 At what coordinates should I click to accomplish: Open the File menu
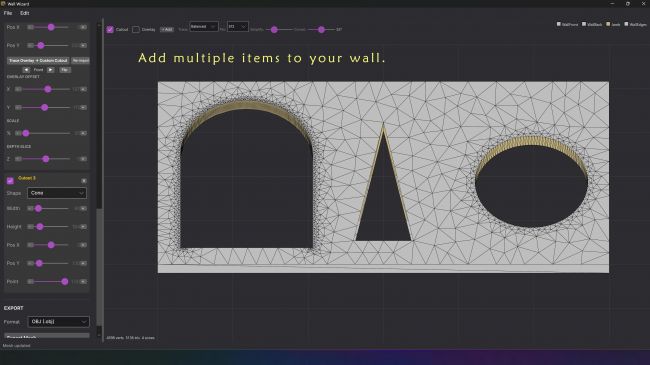pos(8,13)
